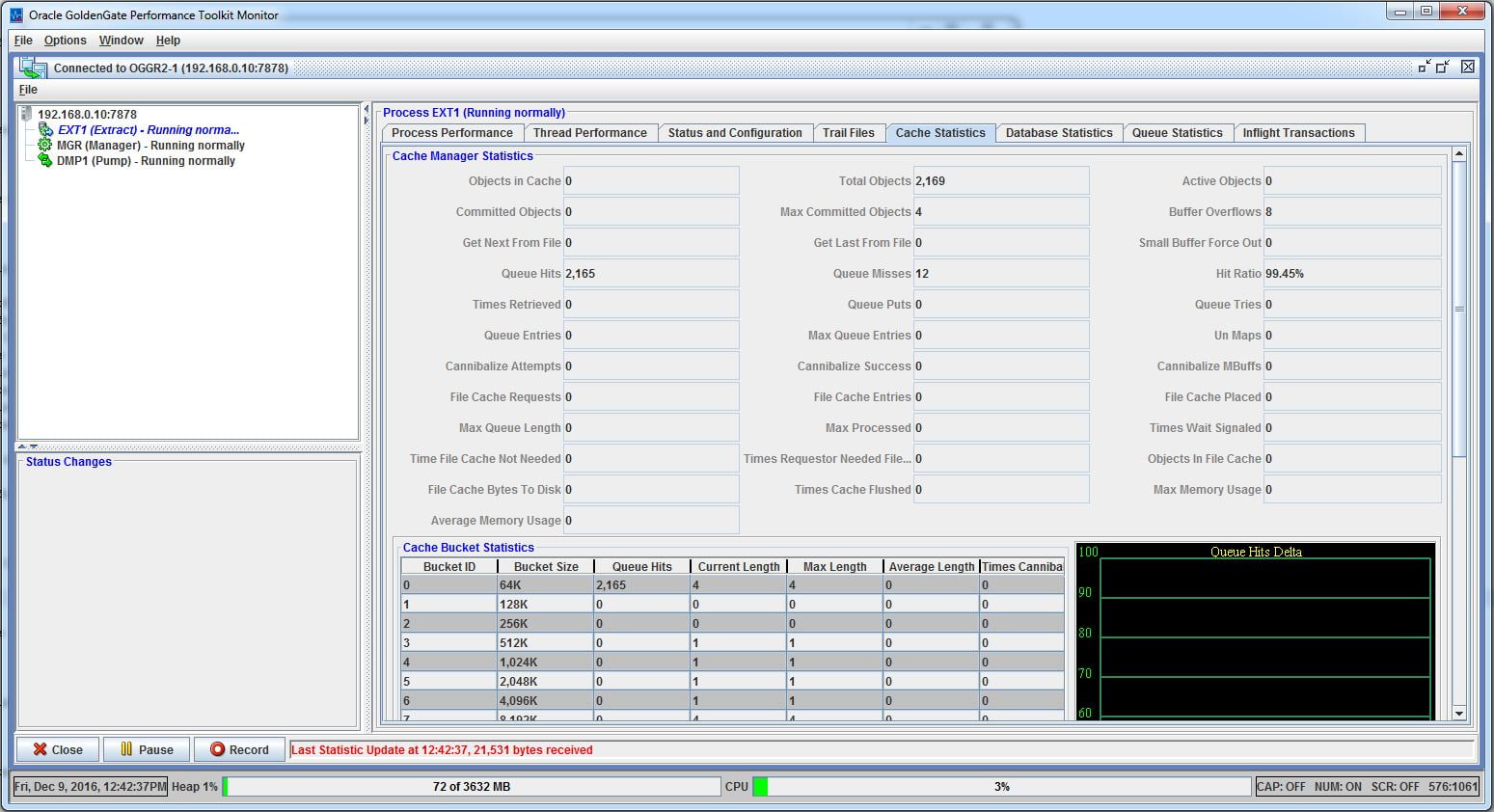Click the Hit Ratio field showing 99.45%
Screen dimensions: 1494x812
point(1352,273)
